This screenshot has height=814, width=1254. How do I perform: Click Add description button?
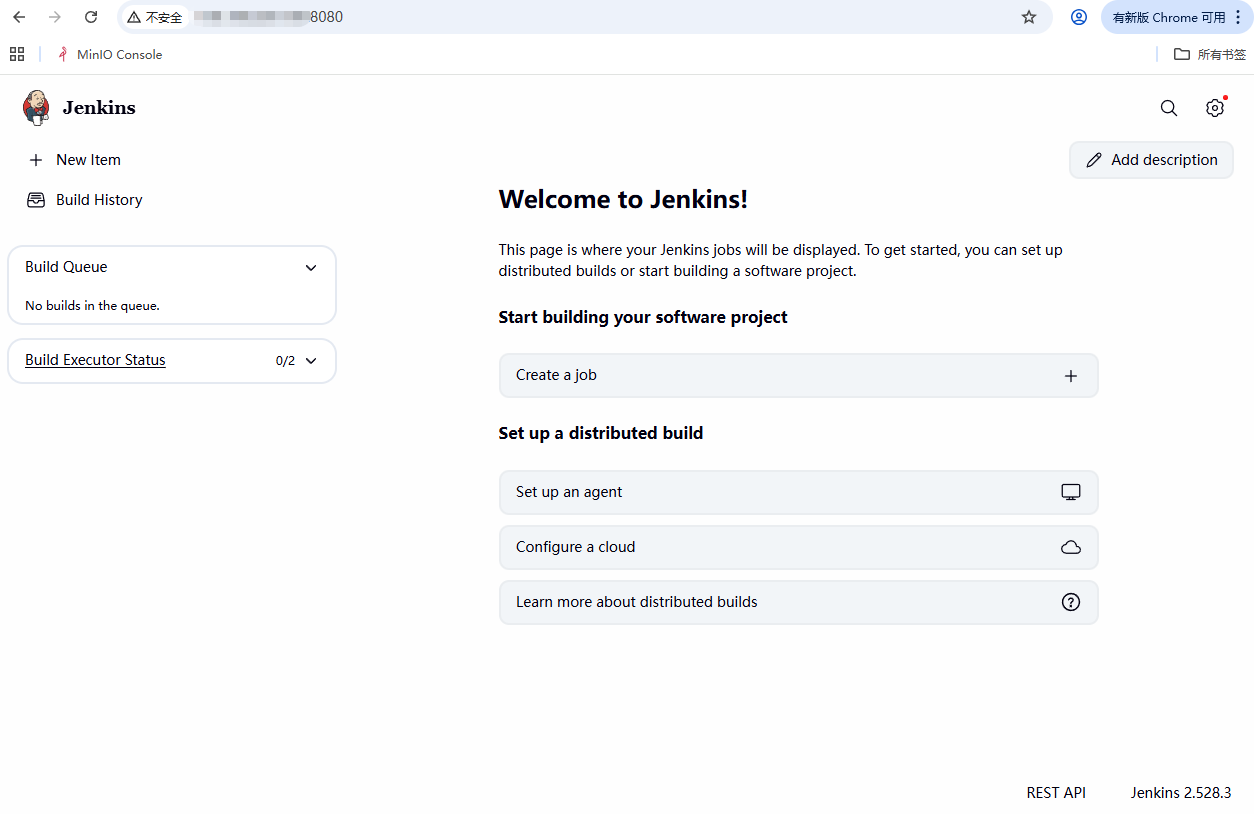(1151, 160)
